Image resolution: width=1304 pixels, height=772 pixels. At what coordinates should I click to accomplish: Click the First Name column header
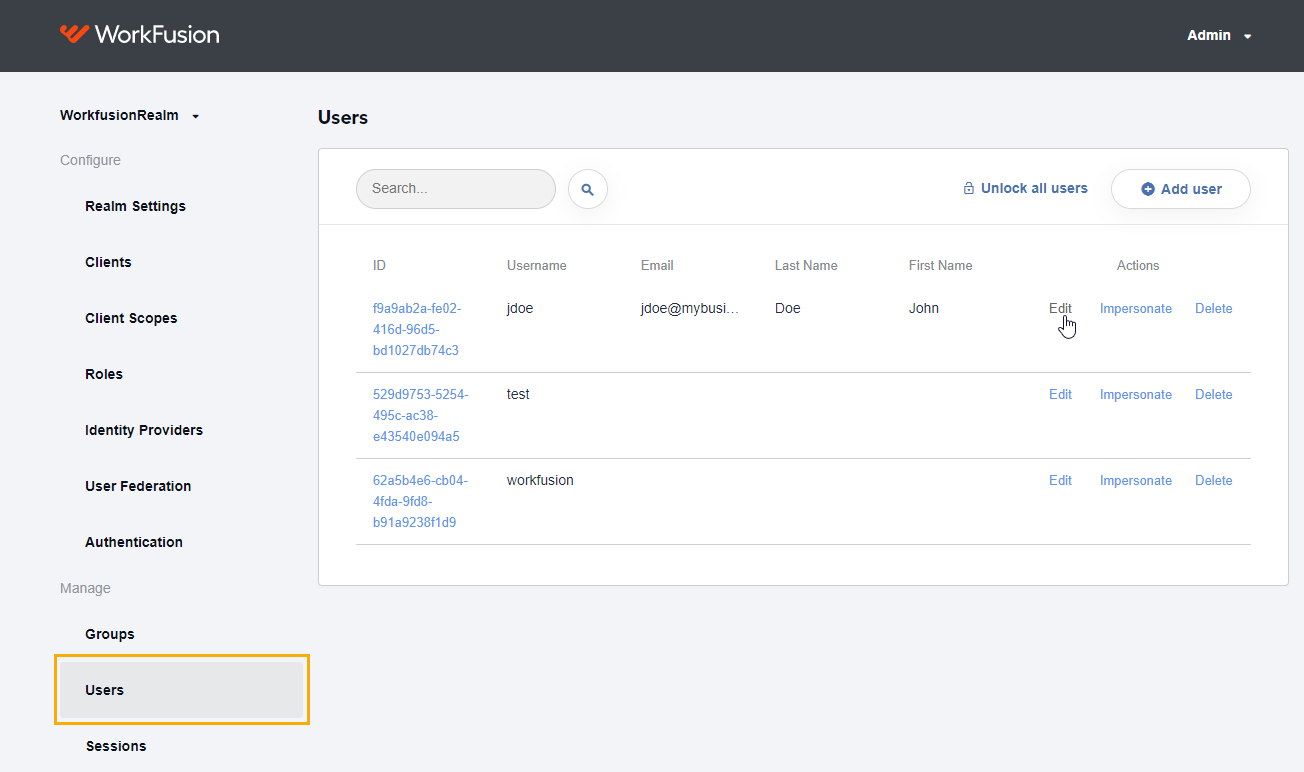click(941, 265)
